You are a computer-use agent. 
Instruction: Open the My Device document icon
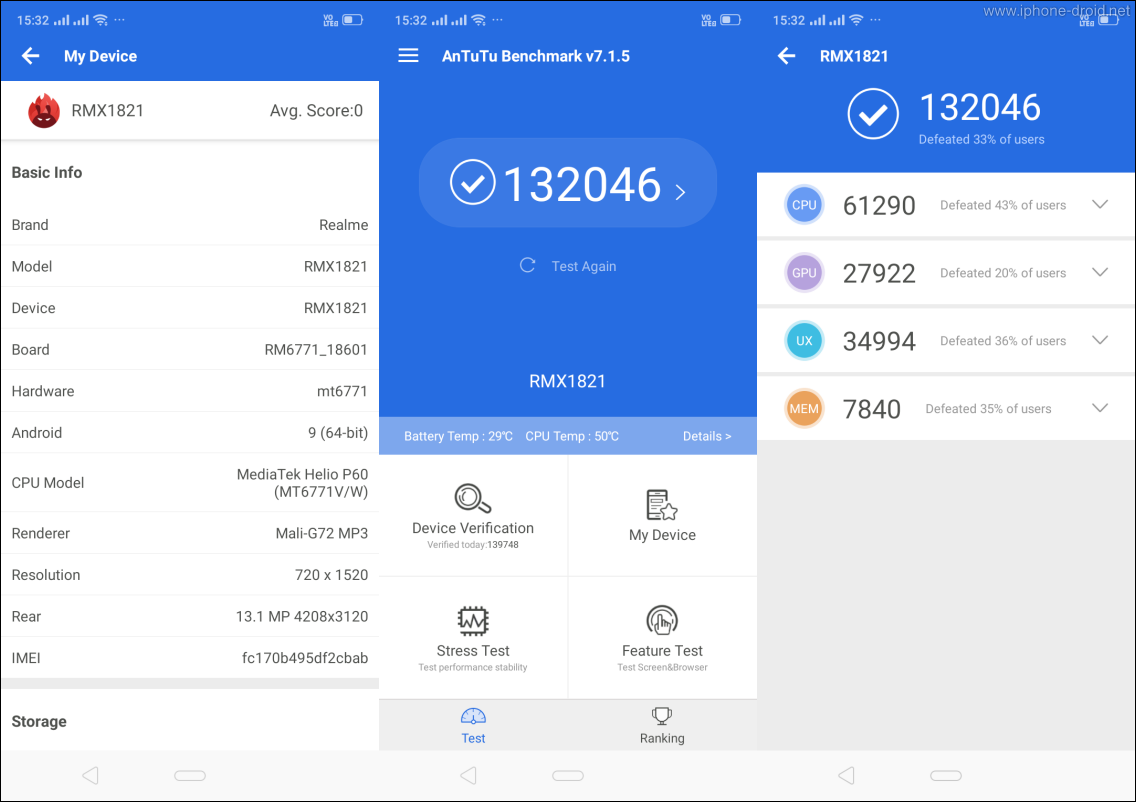(x=661, y=505)
